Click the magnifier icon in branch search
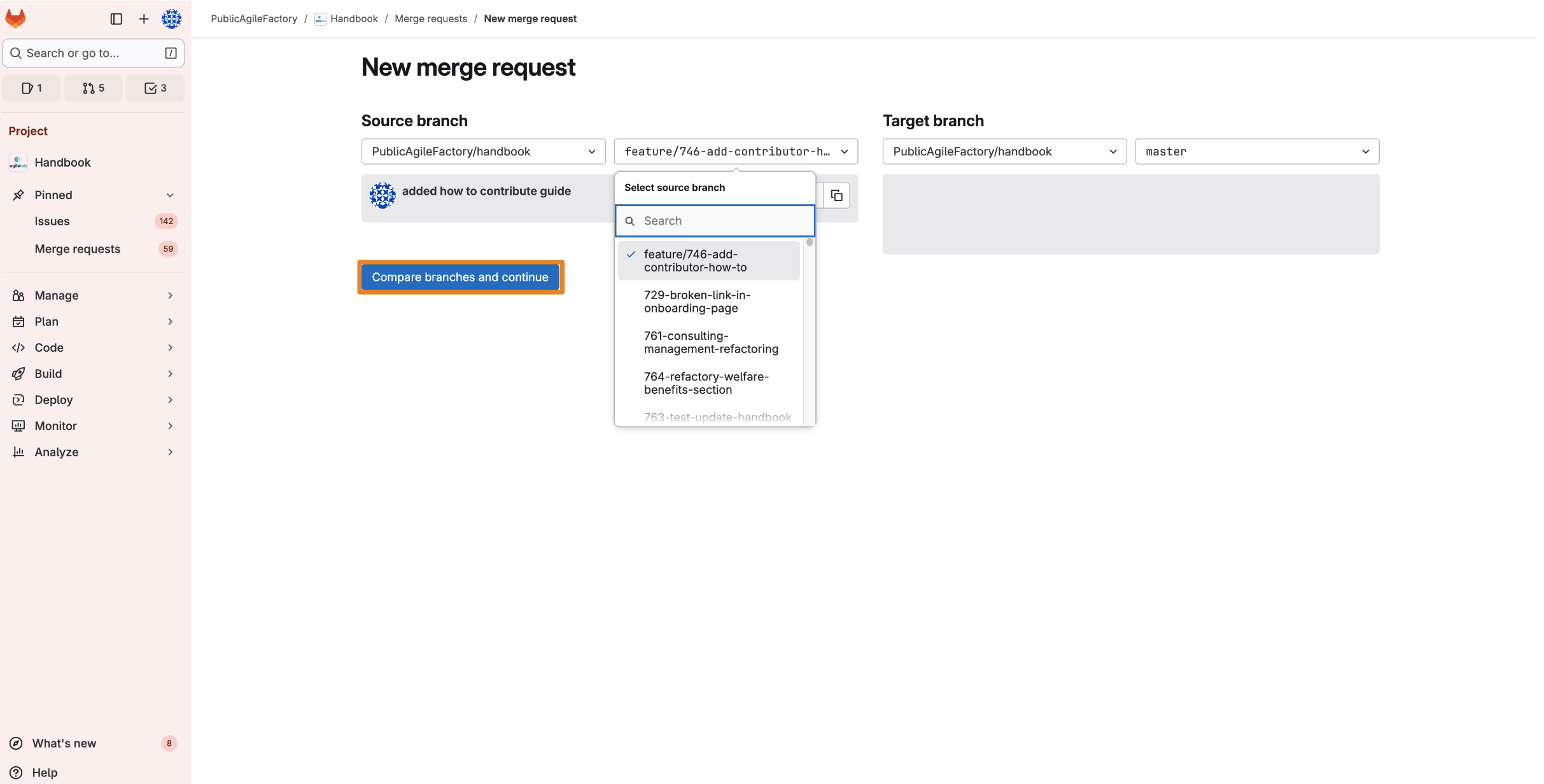Image resolution: width=1544 pixels, height=784 pixels. point(630,221)
